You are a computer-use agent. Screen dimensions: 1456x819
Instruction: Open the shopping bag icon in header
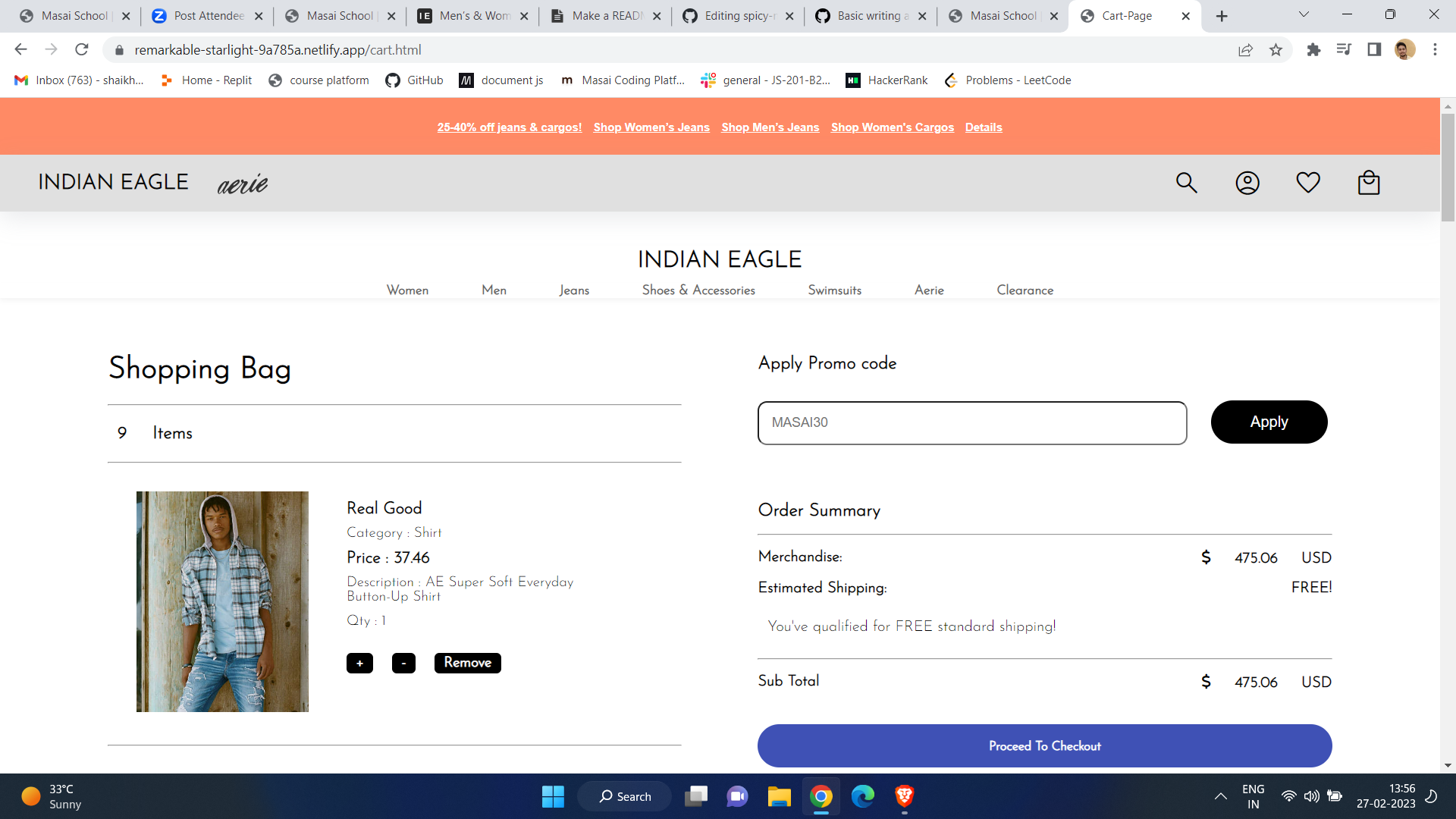click(1369, 183)
